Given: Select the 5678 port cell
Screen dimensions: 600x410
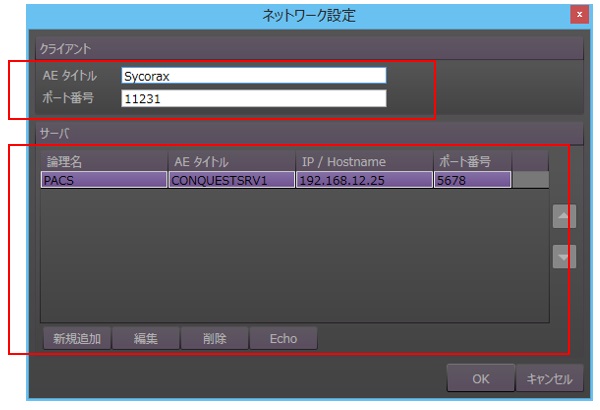Looking at the screenshot, I should point(473,180).
